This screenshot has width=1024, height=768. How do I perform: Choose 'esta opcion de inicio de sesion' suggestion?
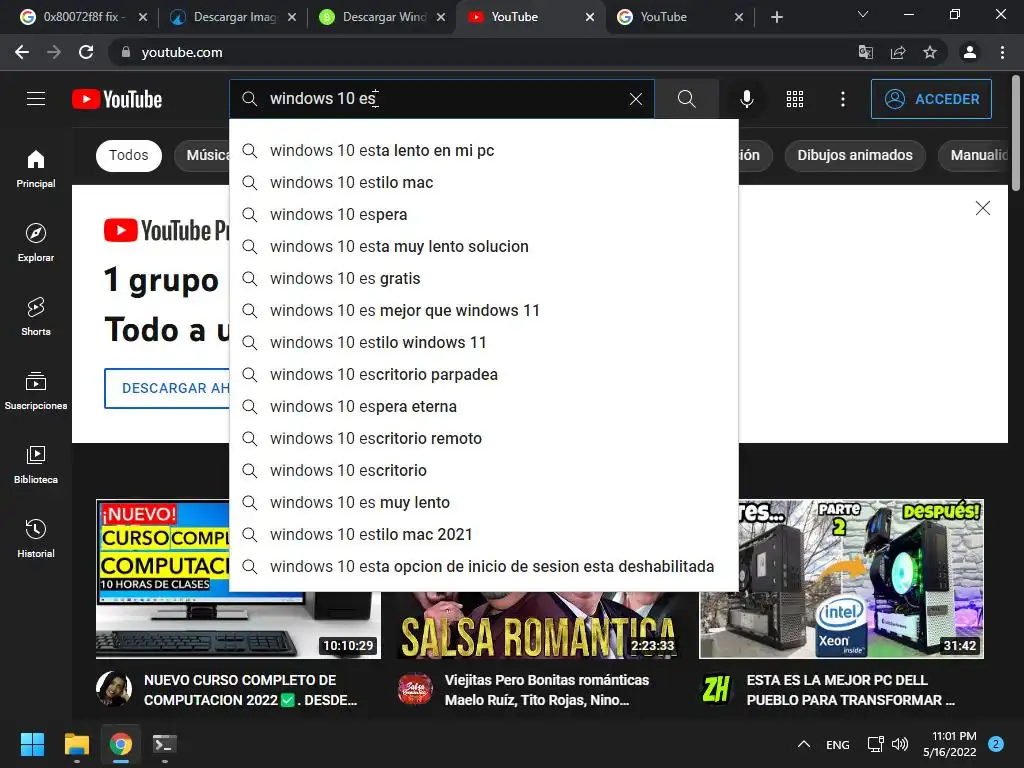click(x=484, y=566)
